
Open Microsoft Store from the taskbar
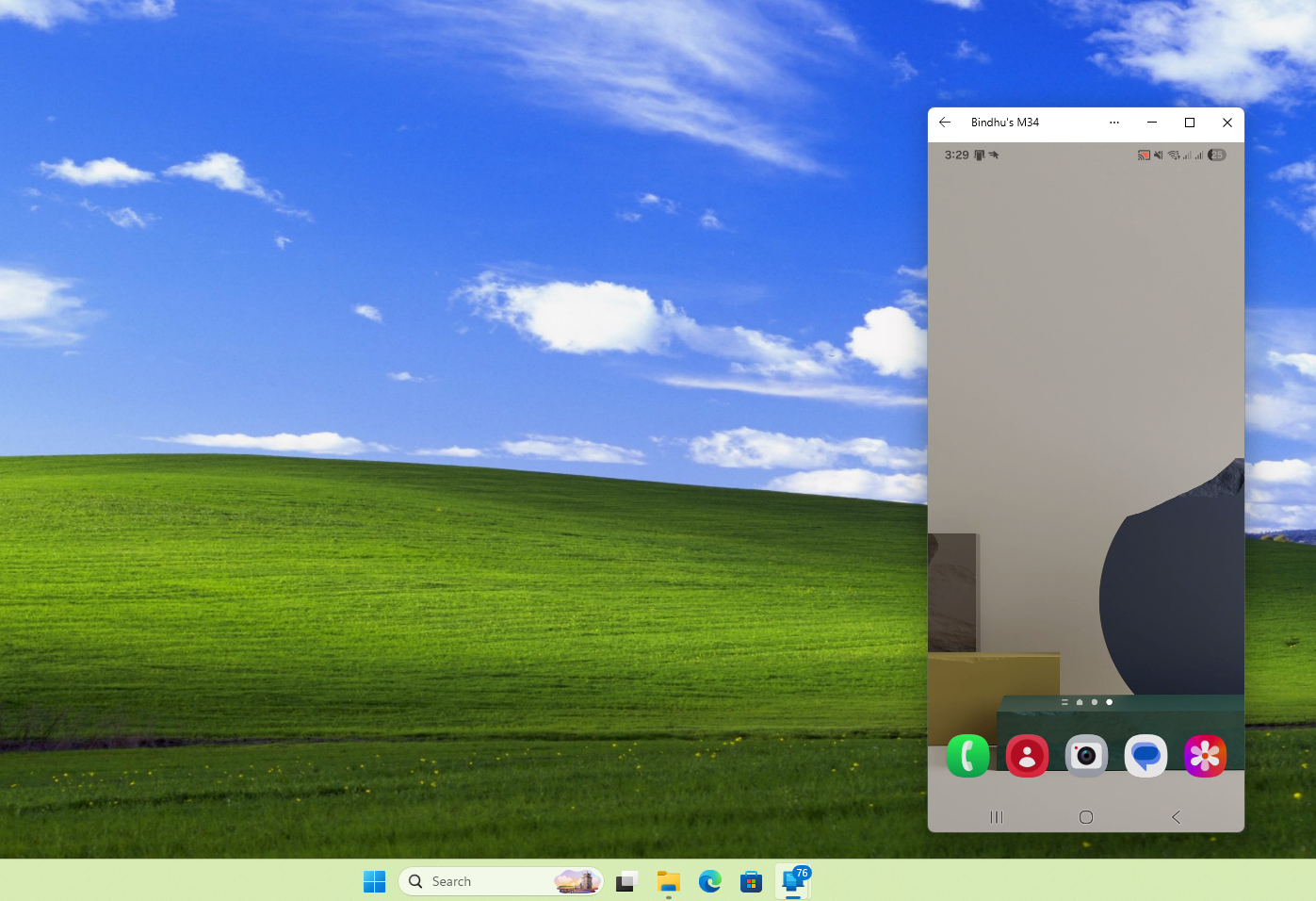click(x=751, y=881)
